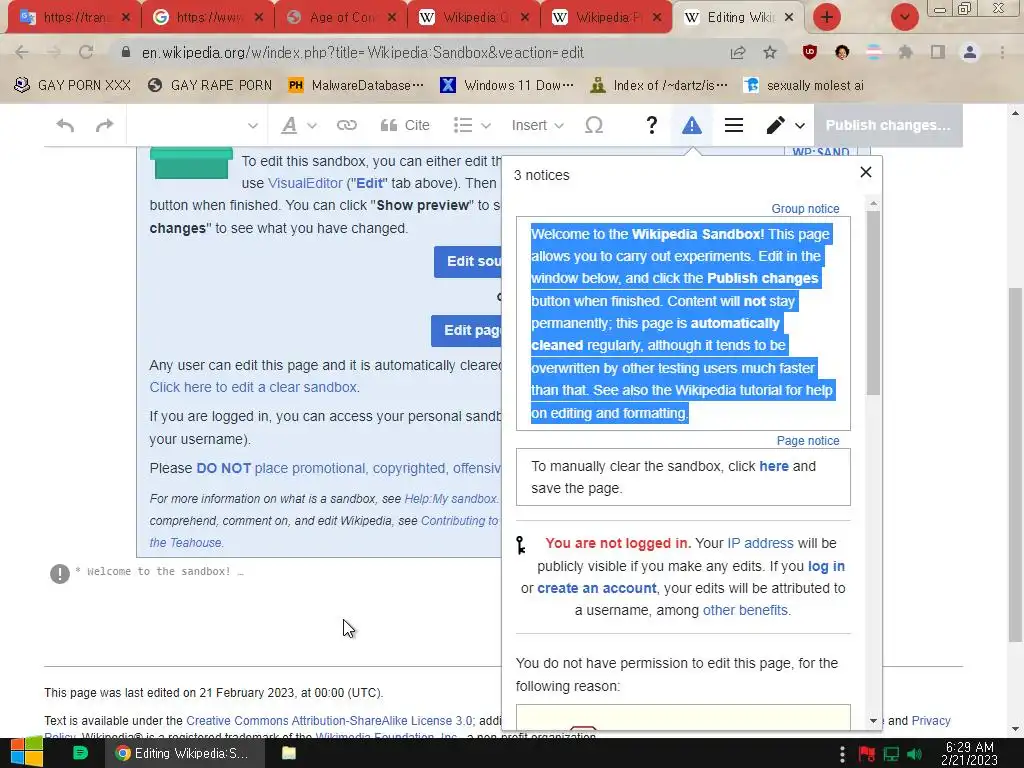Image resolution: width=1024 pixels, height=768 pixels.
Task: Open the VisualEditor link
Action: 305,184
